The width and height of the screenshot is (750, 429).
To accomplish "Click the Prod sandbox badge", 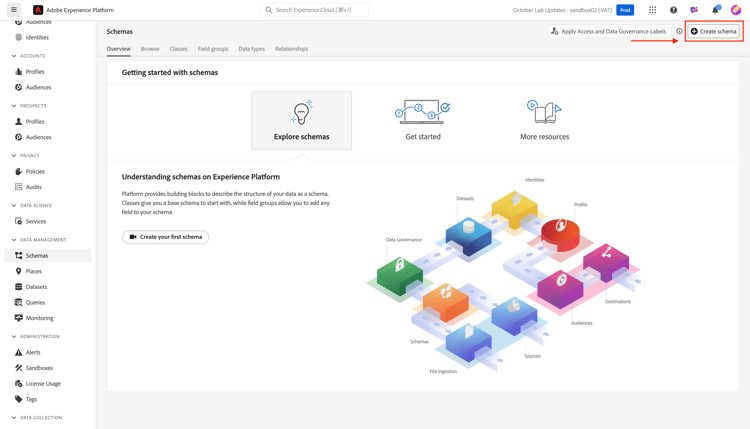I will [x=625, y=10].
